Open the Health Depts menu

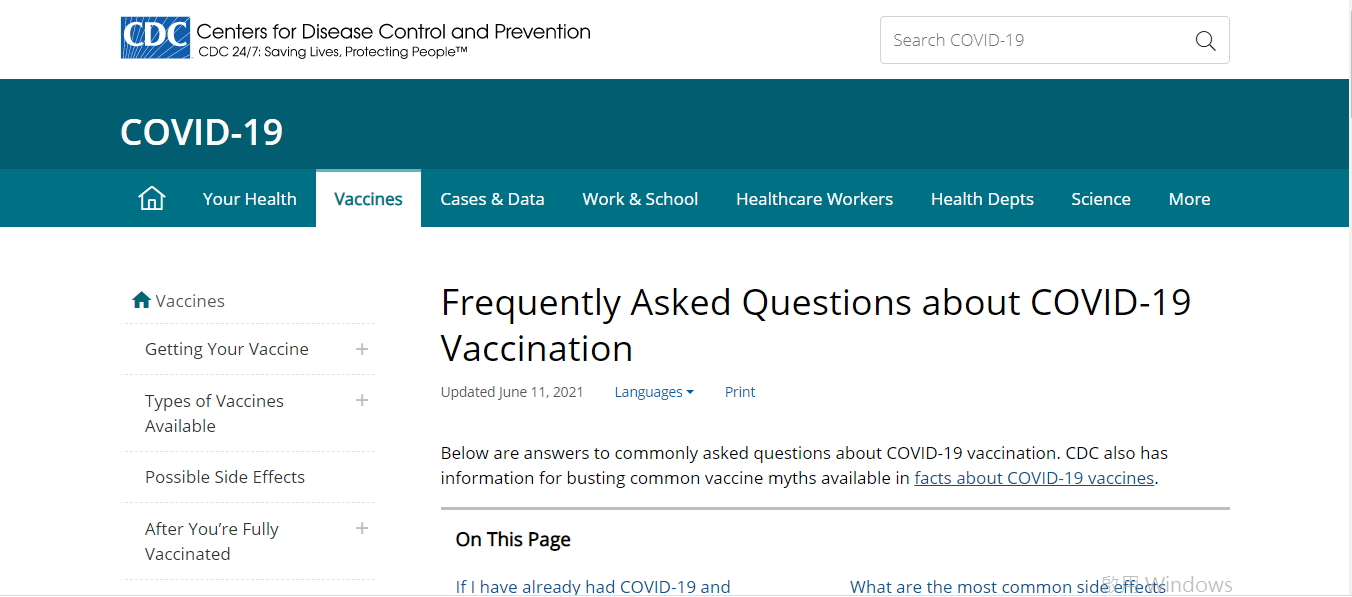[982, 199]
